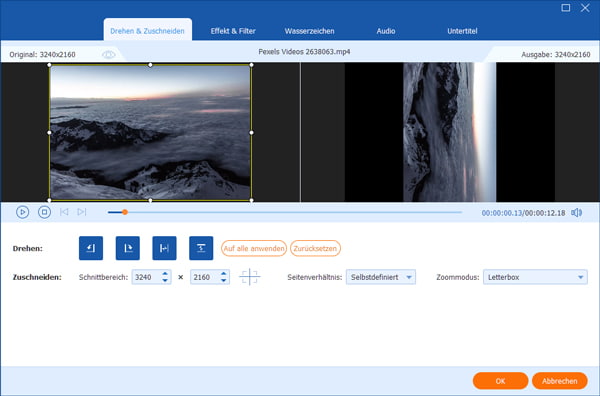Click top-right crop handle
Viewport: 600px width, 396px height.
pos(251,65)
